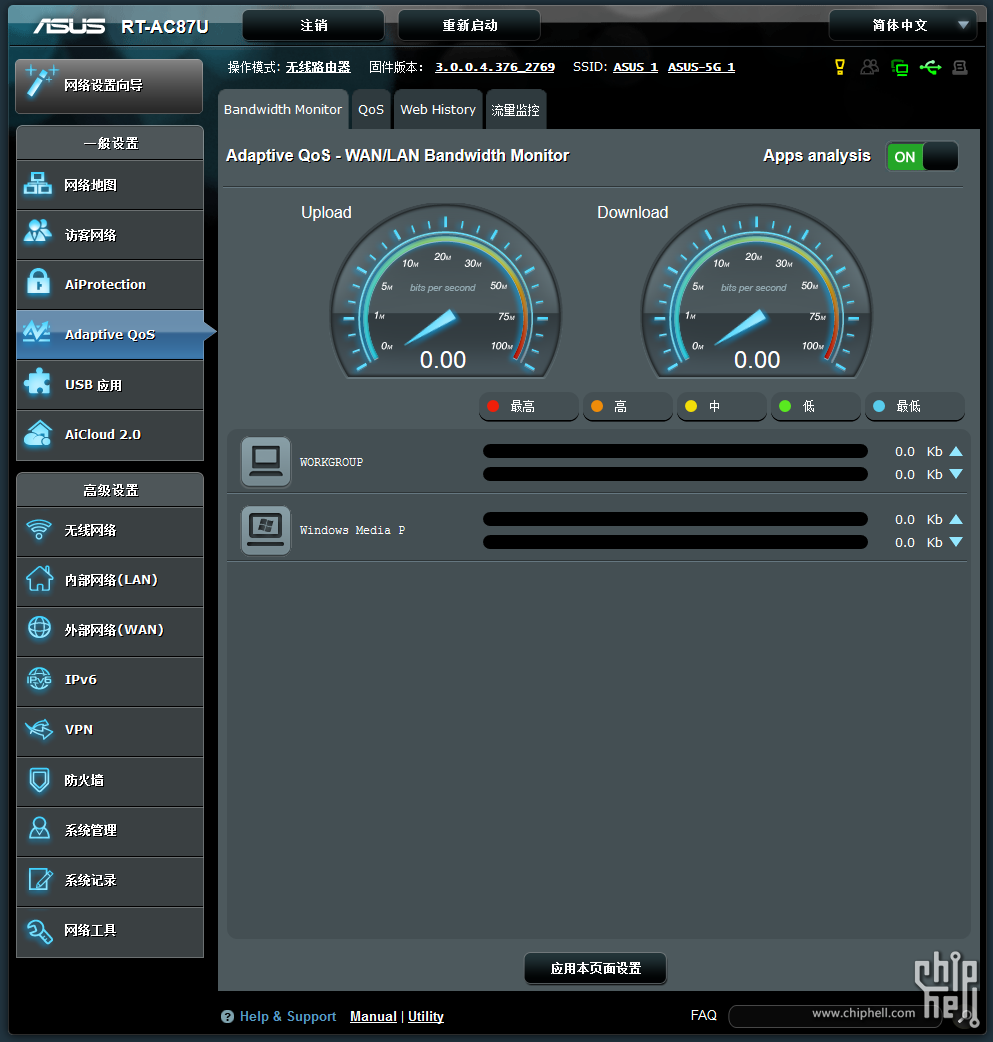This screenshot has width=993, height=1042.
Task: Click the 系统管理 administration user icon
Action: point(39,829)
